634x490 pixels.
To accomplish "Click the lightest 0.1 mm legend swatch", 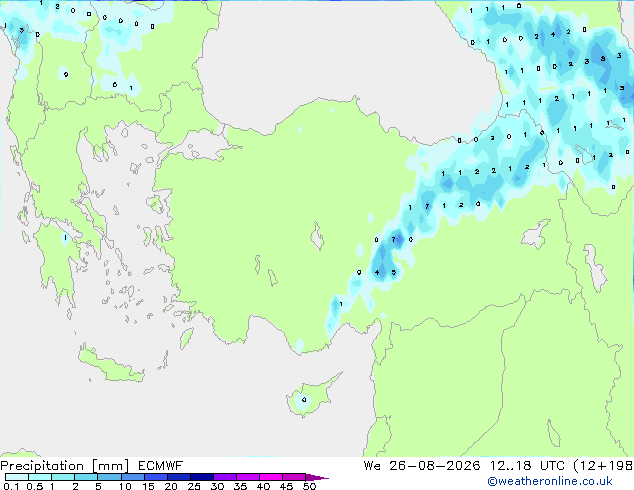I will (x=17, y=477).
